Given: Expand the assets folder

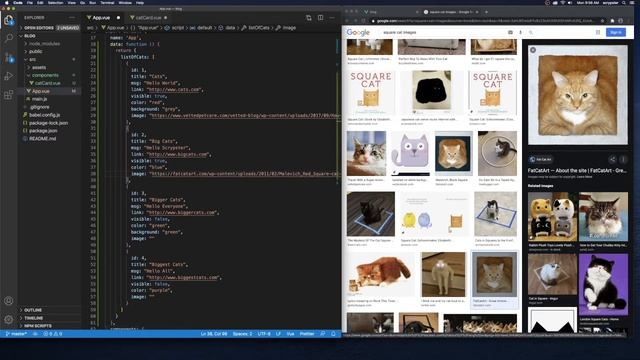Looking at the screenshot, I should click(x=39, y=67).
